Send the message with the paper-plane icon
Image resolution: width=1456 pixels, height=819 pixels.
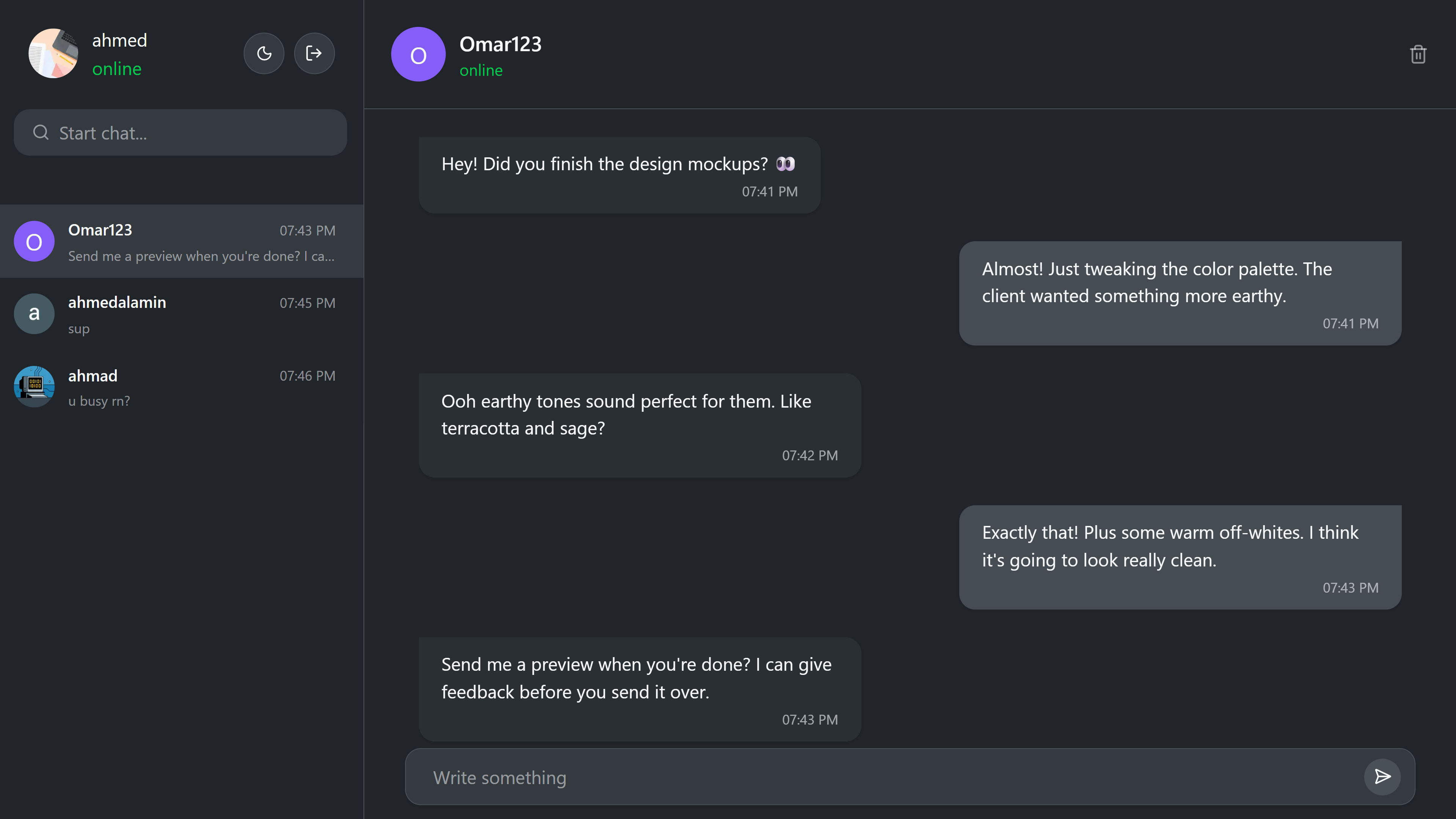tap(1381, 777)
